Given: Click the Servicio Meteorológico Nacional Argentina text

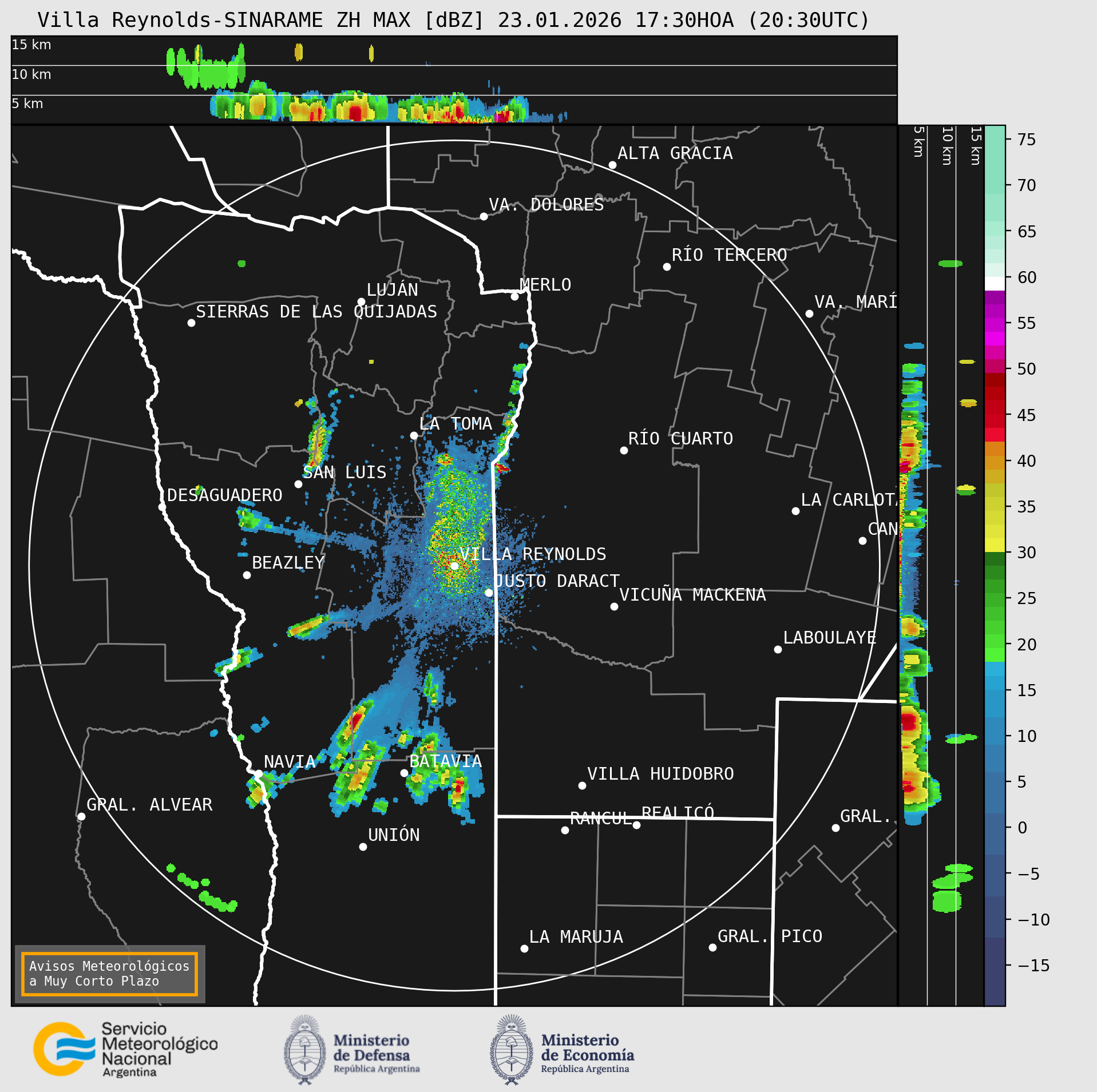Looking at the screenshot, I should [160, 1050].
